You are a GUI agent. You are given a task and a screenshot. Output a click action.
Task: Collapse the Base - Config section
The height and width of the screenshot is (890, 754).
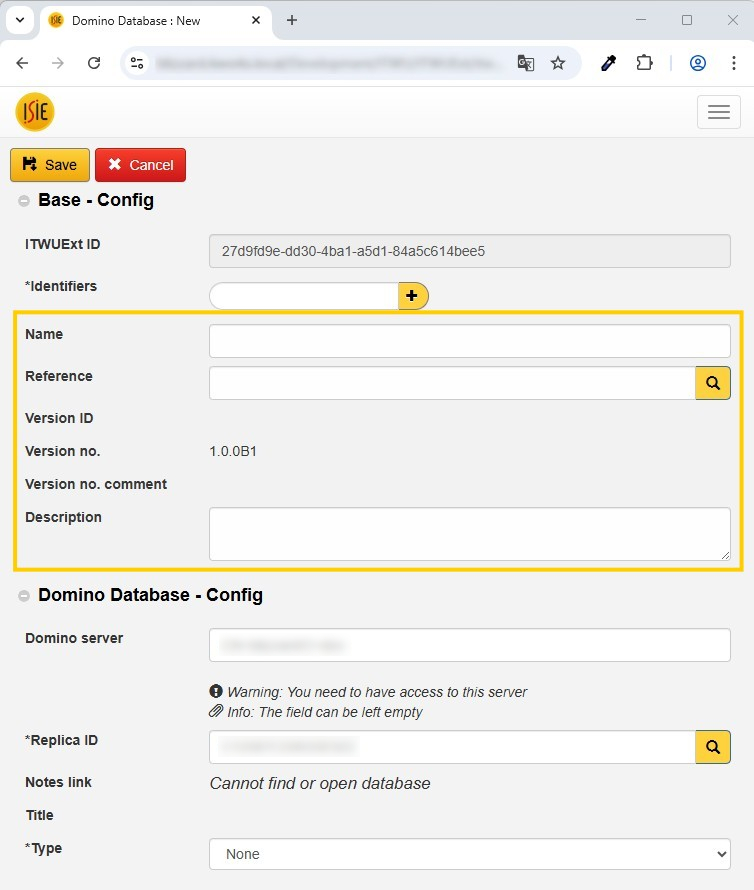pos(24,201)
